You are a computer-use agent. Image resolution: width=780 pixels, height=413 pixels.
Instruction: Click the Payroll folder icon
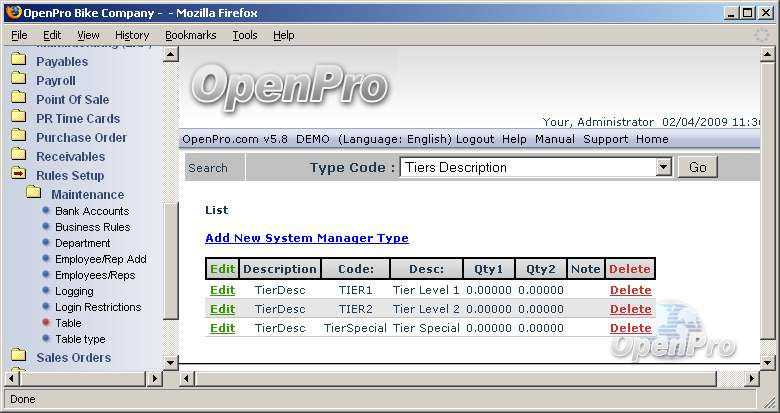tap(18, 80)
